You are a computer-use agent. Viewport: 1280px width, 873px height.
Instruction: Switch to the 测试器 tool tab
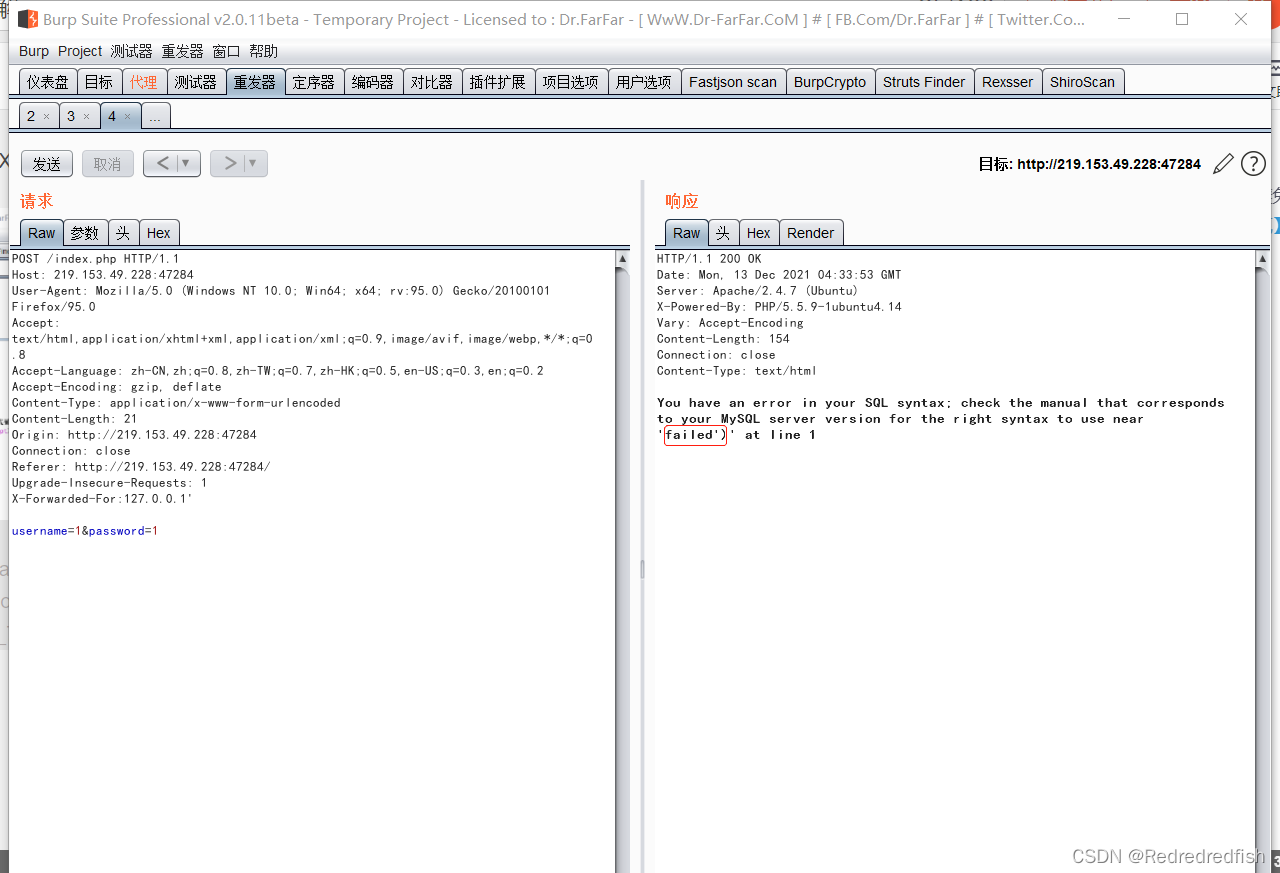click(x=195, y=82)
